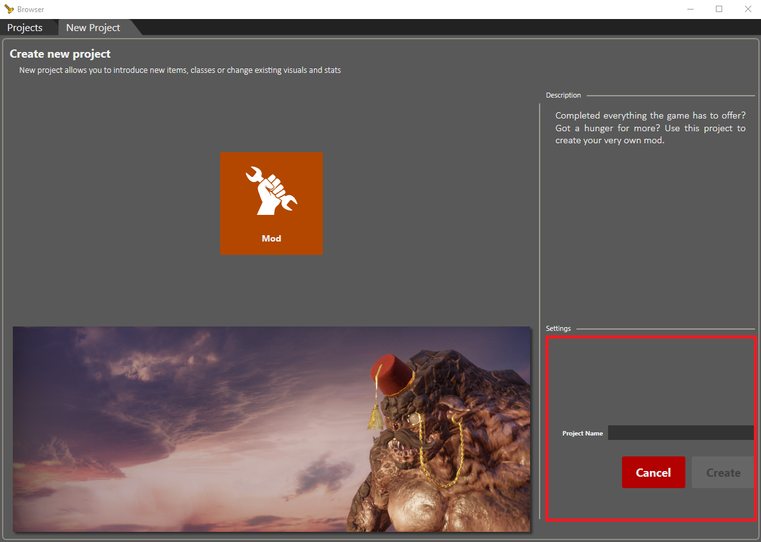Viewport: 761px width, 542px height.
Task: Switch to the Projects tab
Action: point(26,28)
